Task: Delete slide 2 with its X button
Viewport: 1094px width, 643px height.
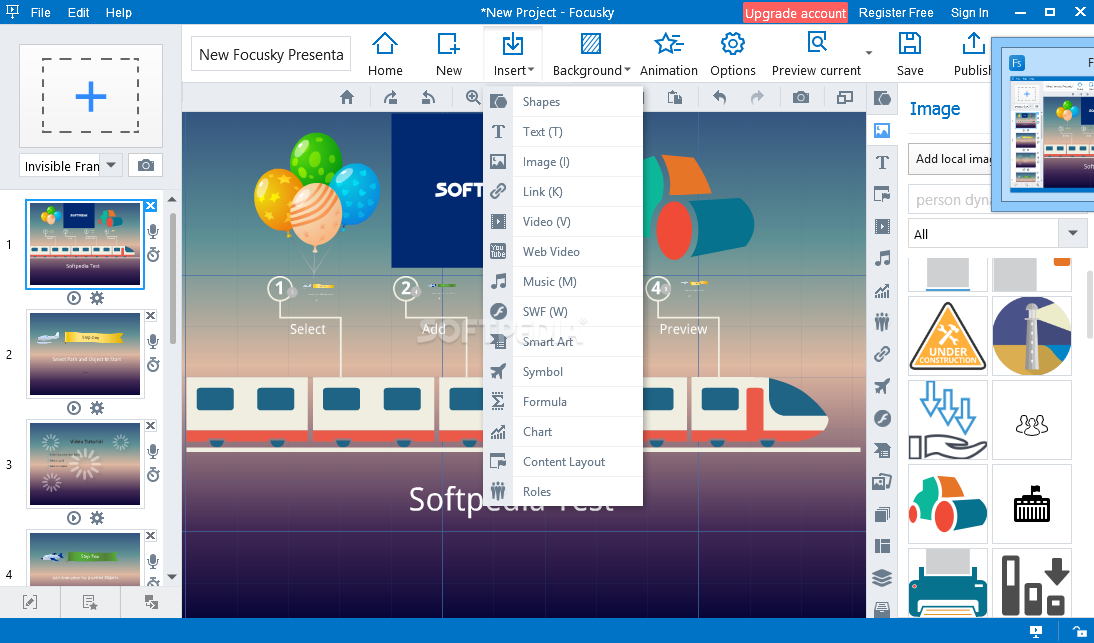Action: click(151, 316)
